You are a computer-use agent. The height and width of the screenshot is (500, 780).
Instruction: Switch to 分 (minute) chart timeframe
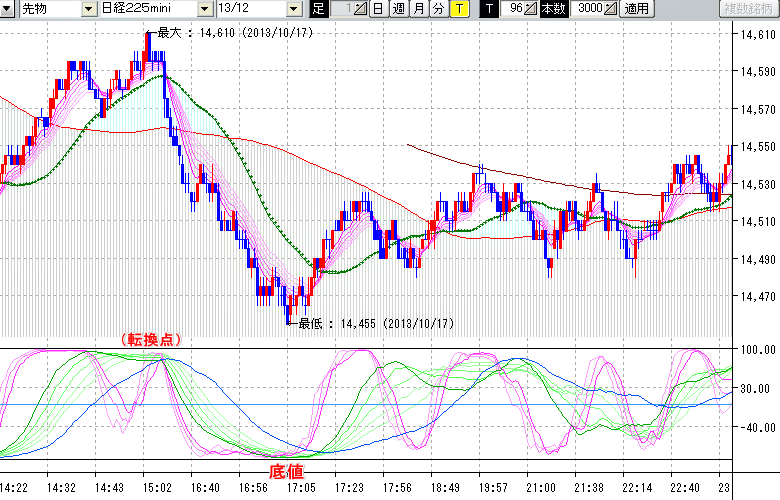click(x=439, y=9)
